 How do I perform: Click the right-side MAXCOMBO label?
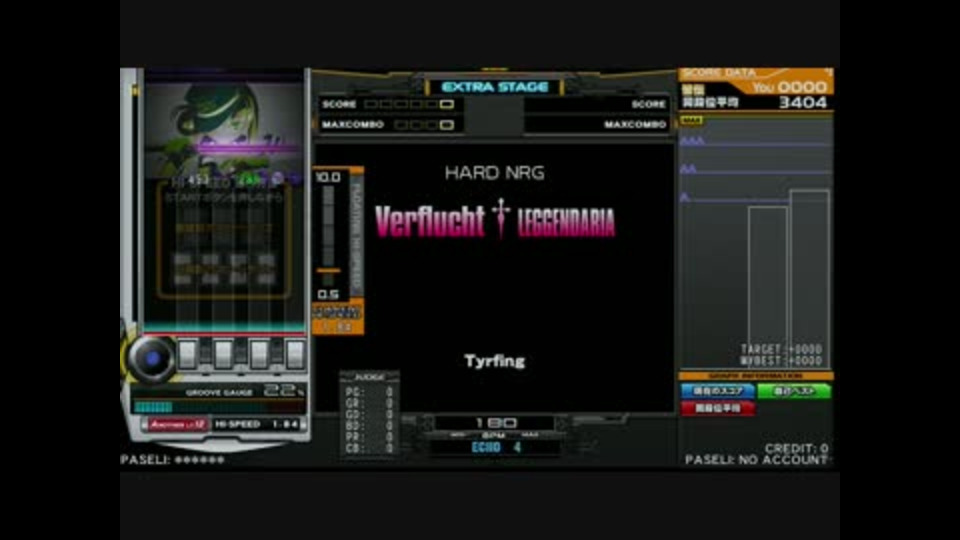click(x=635, y=124)
